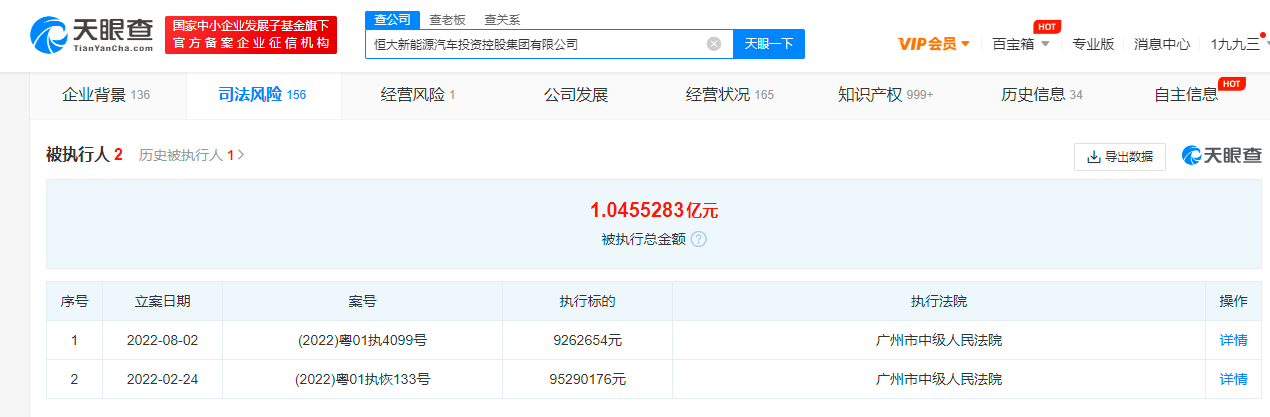Click execution amount 9262654元
Screen dimensions: 1270x417
click(x=587, y=340)
